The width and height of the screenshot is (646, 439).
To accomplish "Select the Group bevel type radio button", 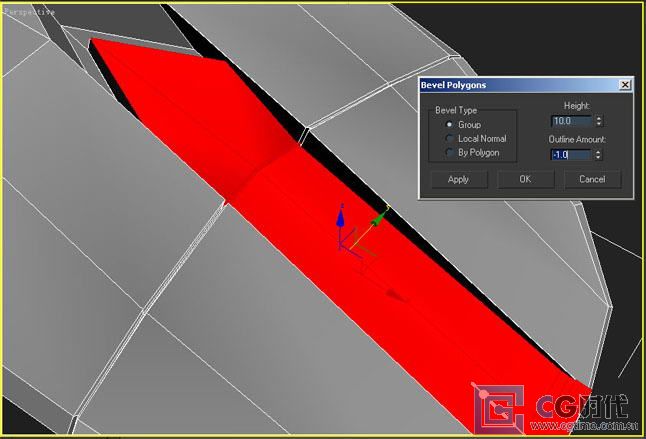I will 450,124.
